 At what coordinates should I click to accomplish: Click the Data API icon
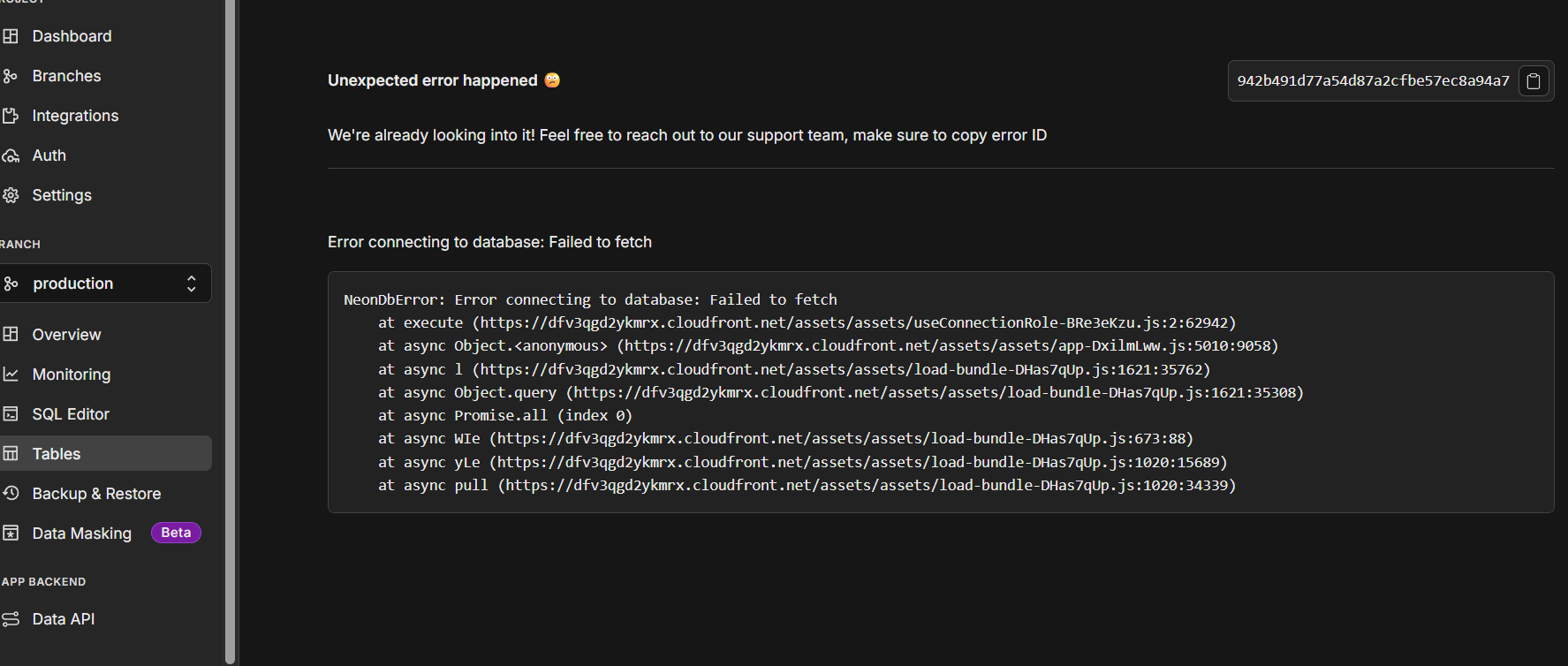[11, 619]
